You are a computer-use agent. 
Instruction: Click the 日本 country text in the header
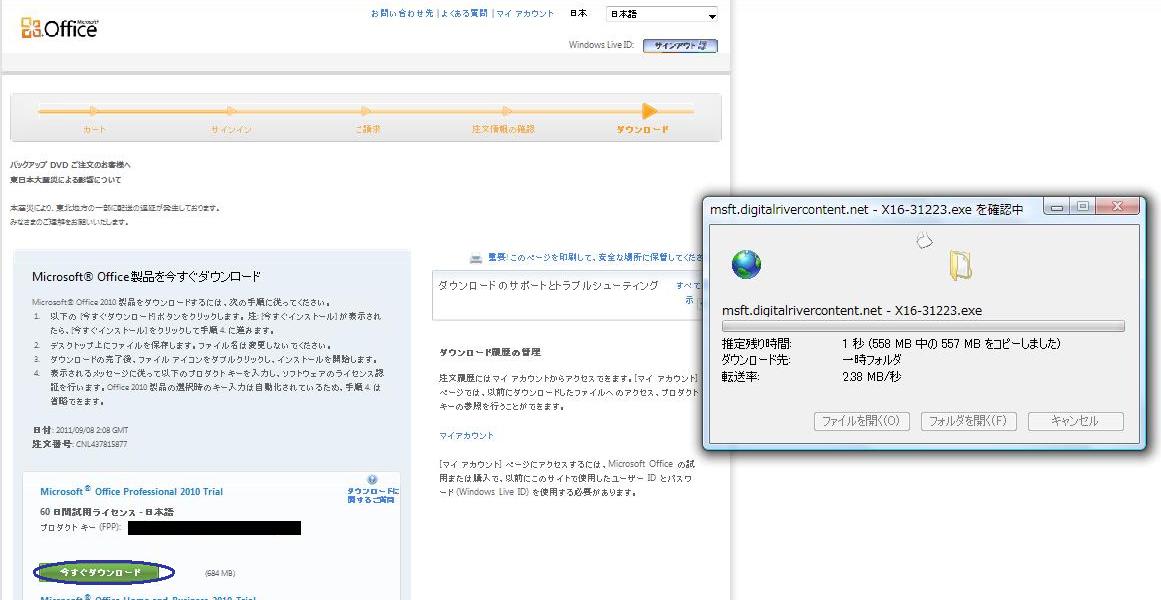(x=579, y=13)
